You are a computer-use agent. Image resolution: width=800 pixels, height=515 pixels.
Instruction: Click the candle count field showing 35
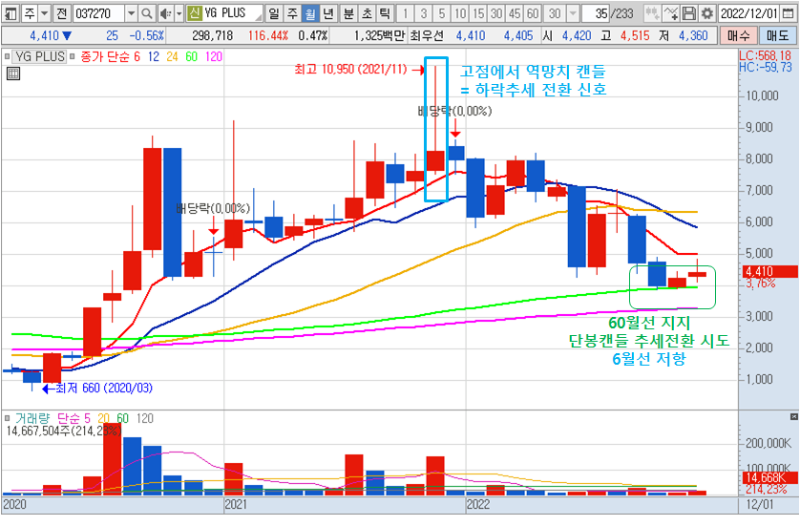[596, 13]
